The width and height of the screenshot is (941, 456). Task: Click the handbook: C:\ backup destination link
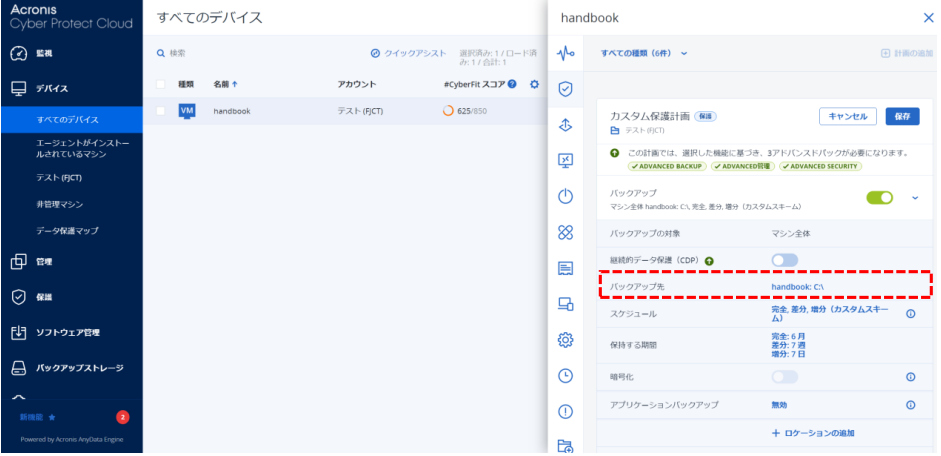797,287
